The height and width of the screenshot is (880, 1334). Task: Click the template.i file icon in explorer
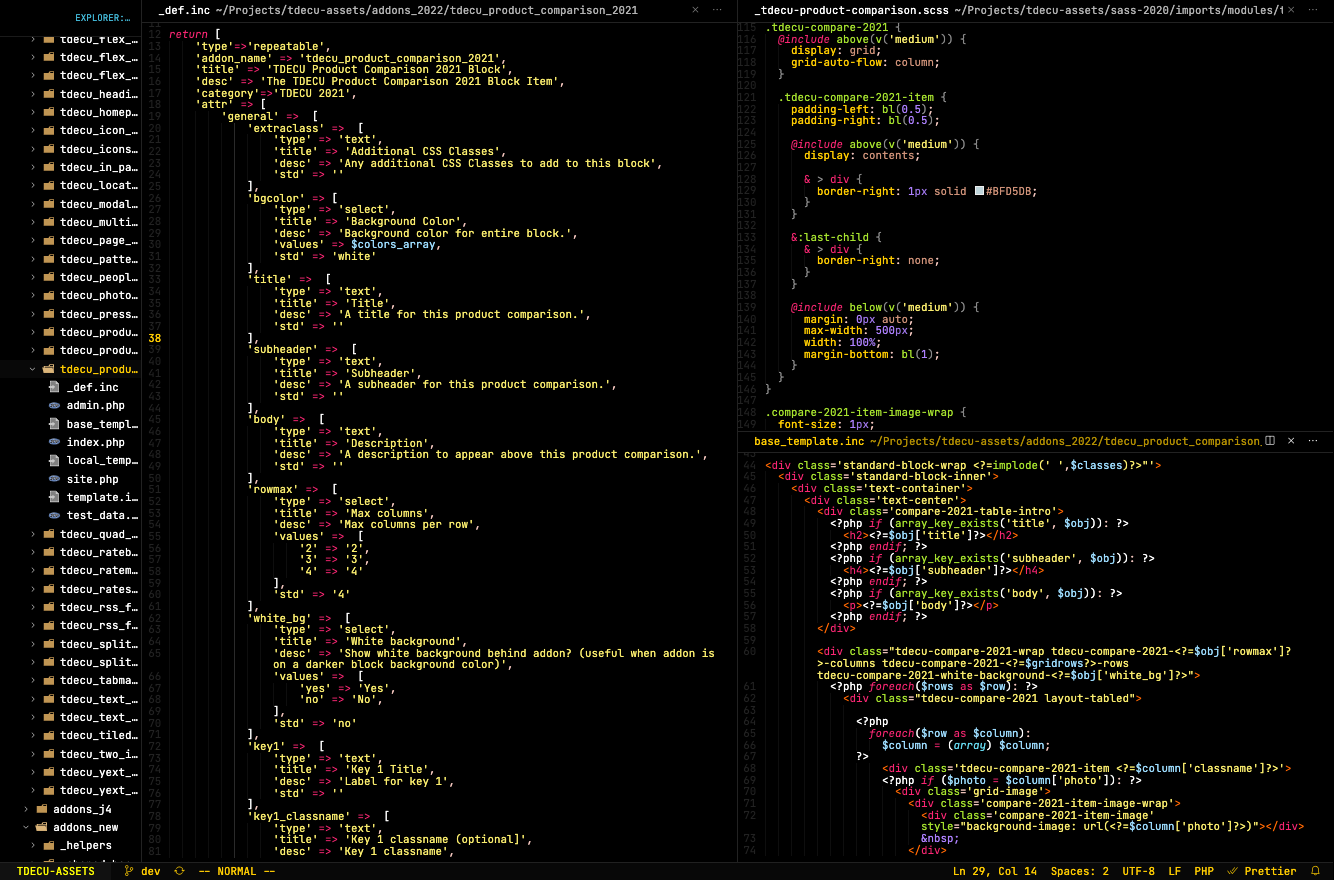pyautogui.click(x=55, y=497)
